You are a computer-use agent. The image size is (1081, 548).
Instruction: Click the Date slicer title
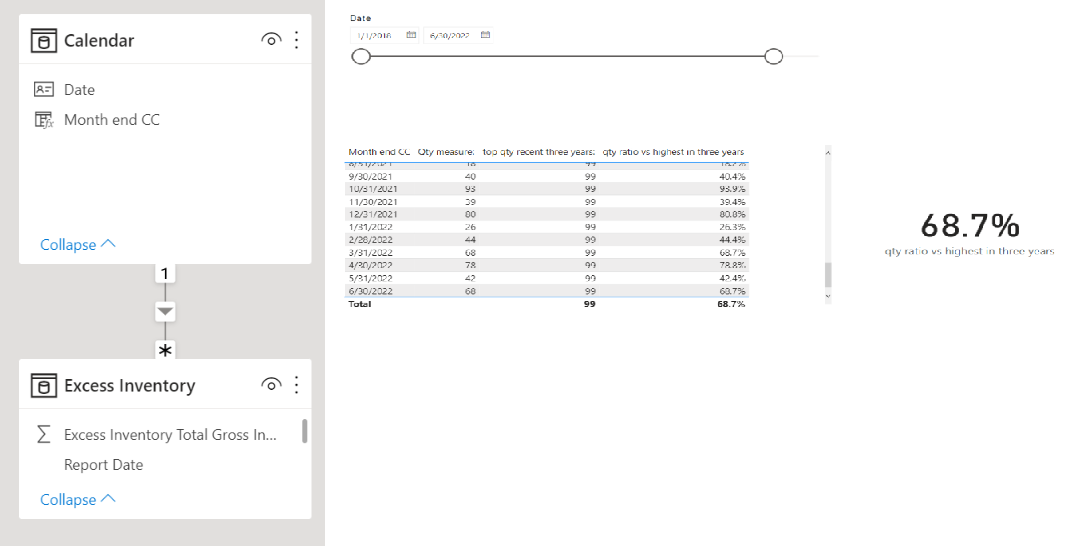[x=361, y=18]
